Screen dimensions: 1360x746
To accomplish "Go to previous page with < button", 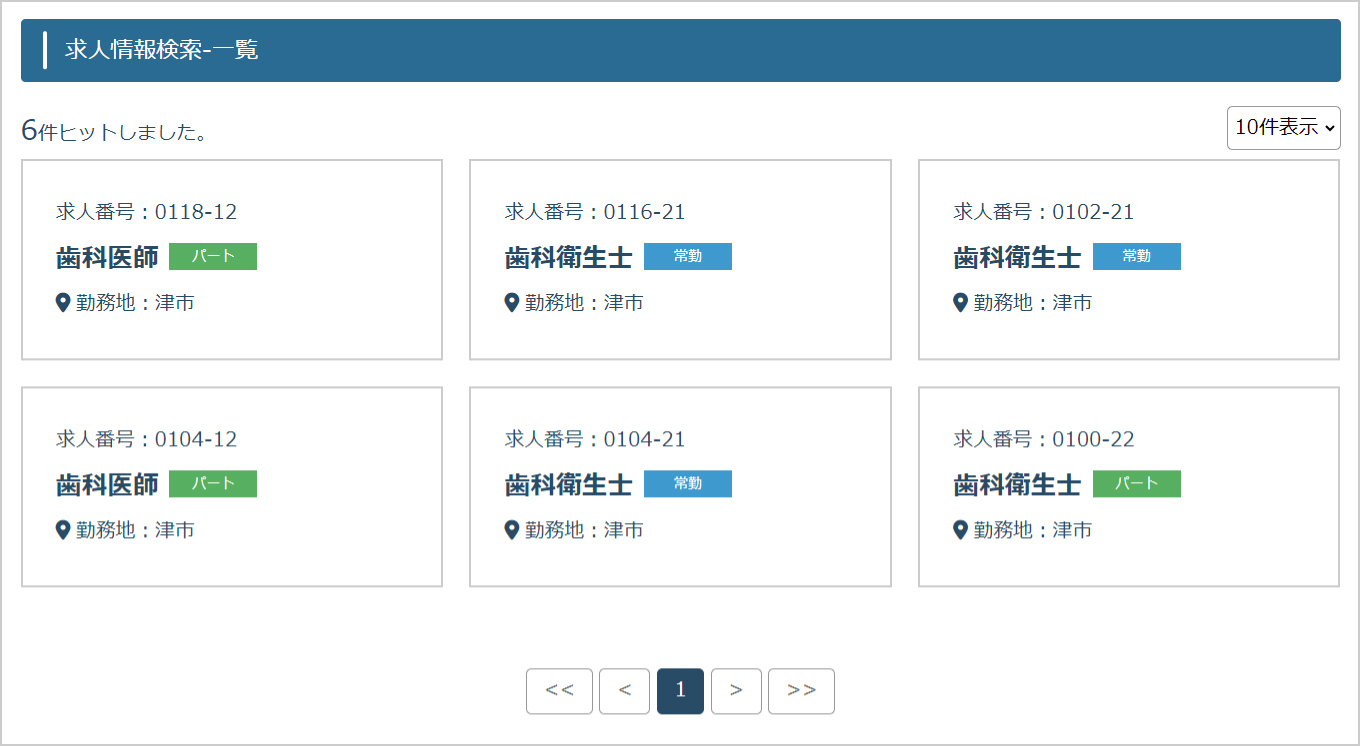I will 624,691.
